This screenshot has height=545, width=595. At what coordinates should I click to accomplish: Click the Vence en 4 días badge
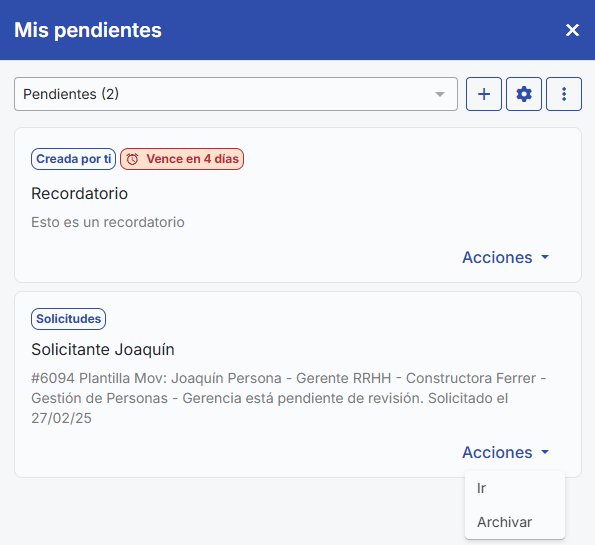[x=182, y=159]
